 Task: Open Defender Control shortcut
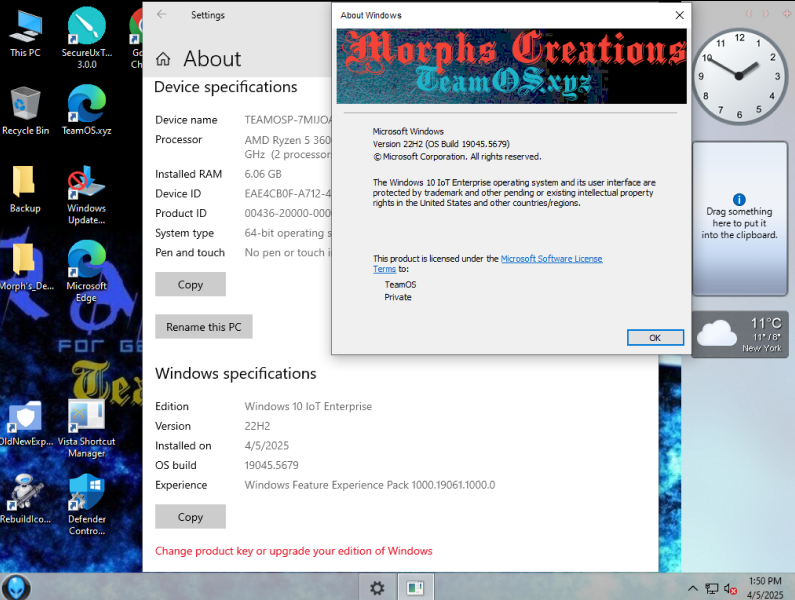coord(87,504)
